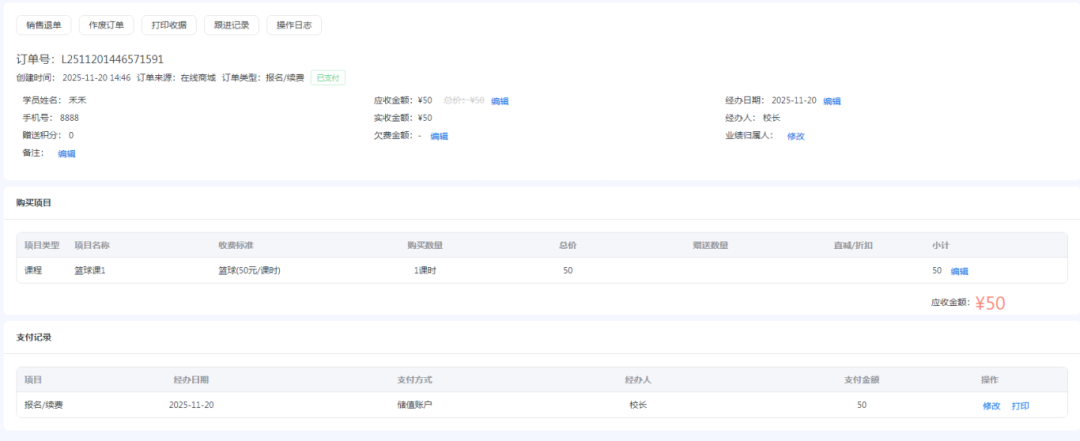Viewport: 1080px width, 441px height.
Task: Print the 报名/续费 payment record
Action: click(x=1020, y=406)
